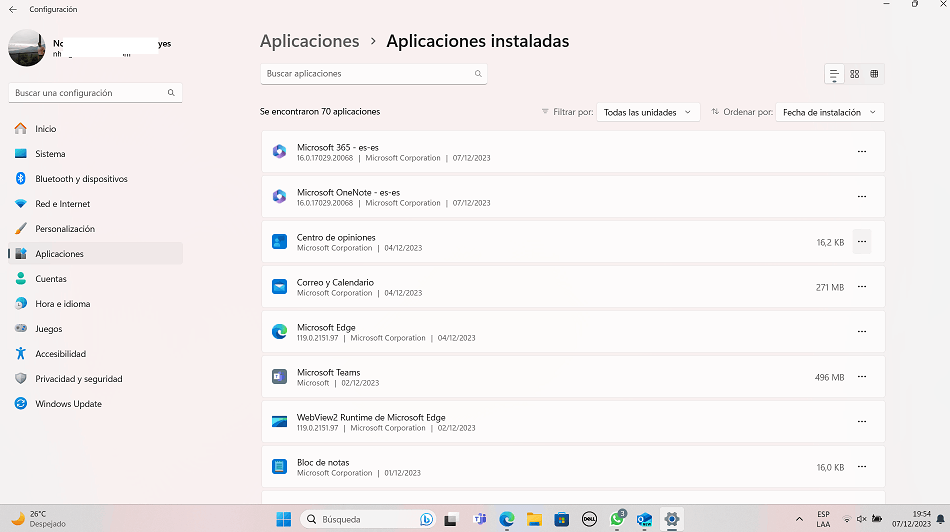Viewport: 950px width, 532px height.
Task: Switch to list view layout
Action: click(834, 74)
